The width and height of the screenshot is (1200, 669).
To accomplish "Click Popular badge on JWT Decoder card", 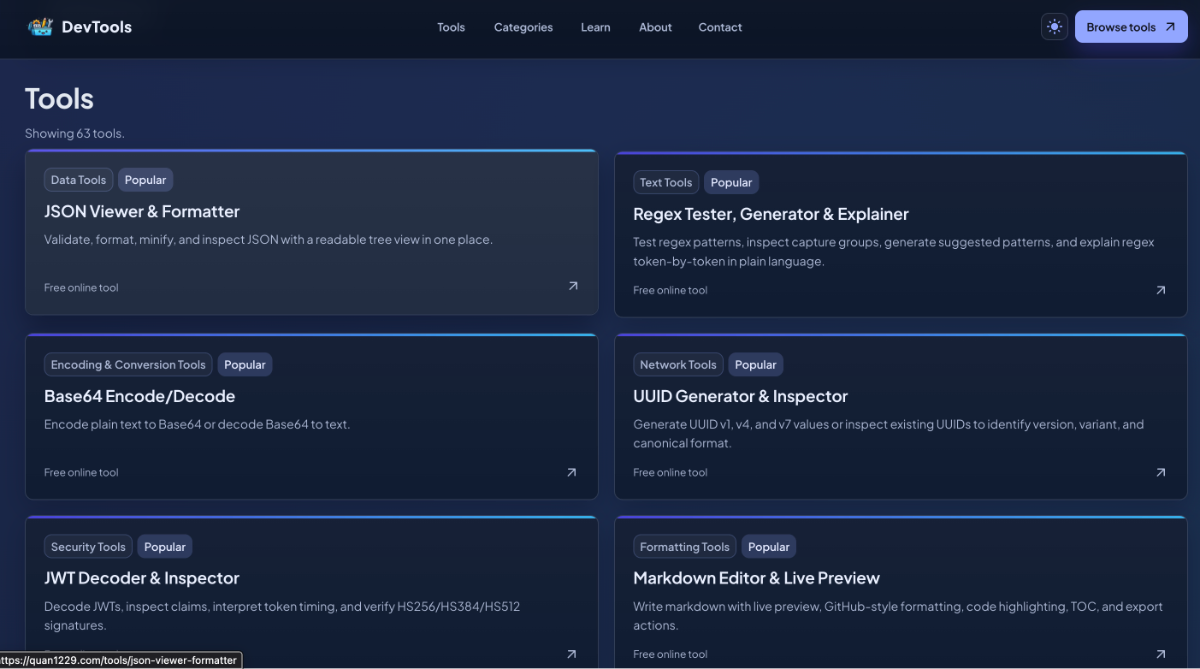I will 165,547.
